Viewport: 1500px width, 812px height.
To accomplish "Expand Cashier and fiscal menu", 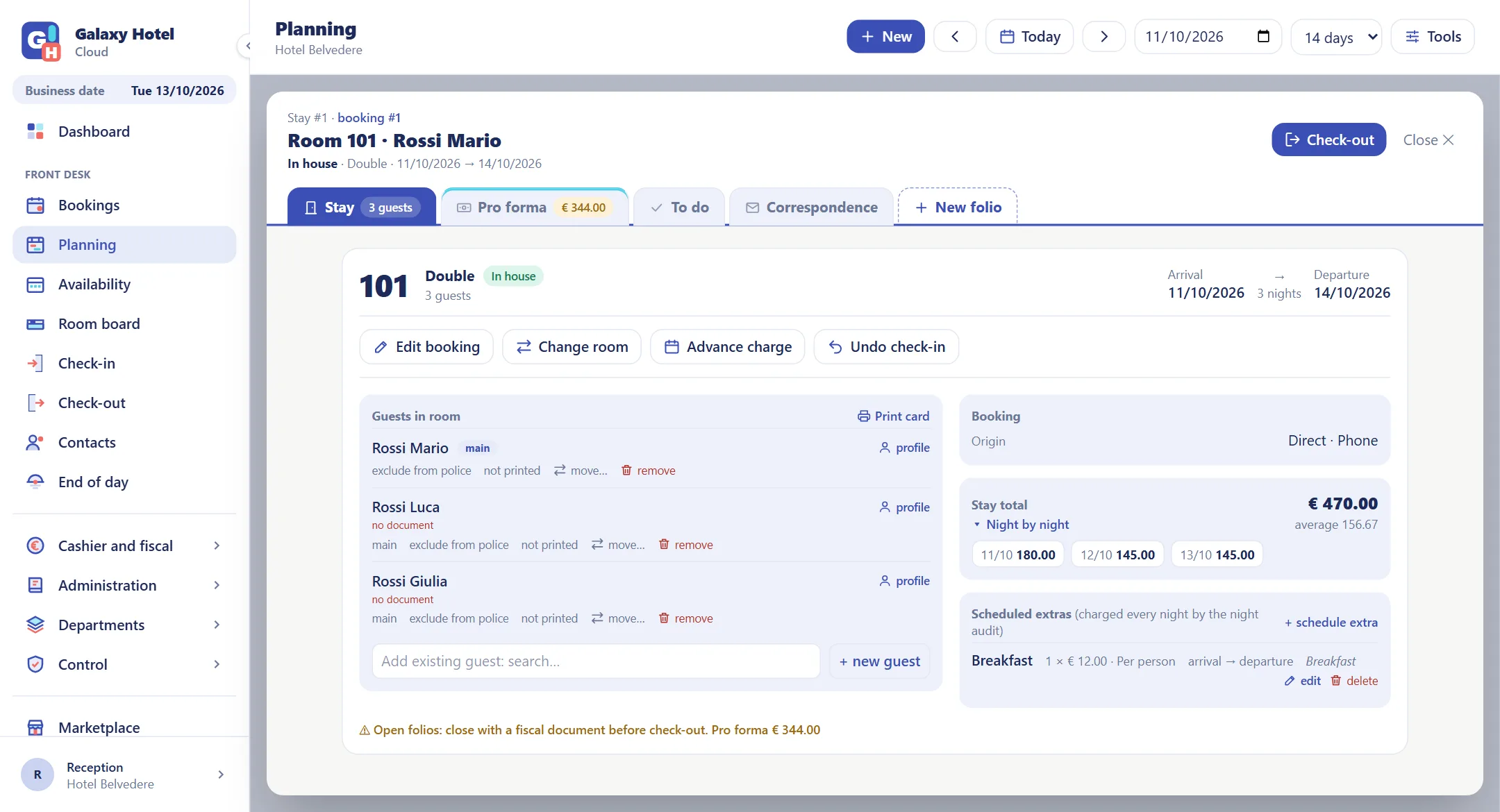I will (125, 546).
